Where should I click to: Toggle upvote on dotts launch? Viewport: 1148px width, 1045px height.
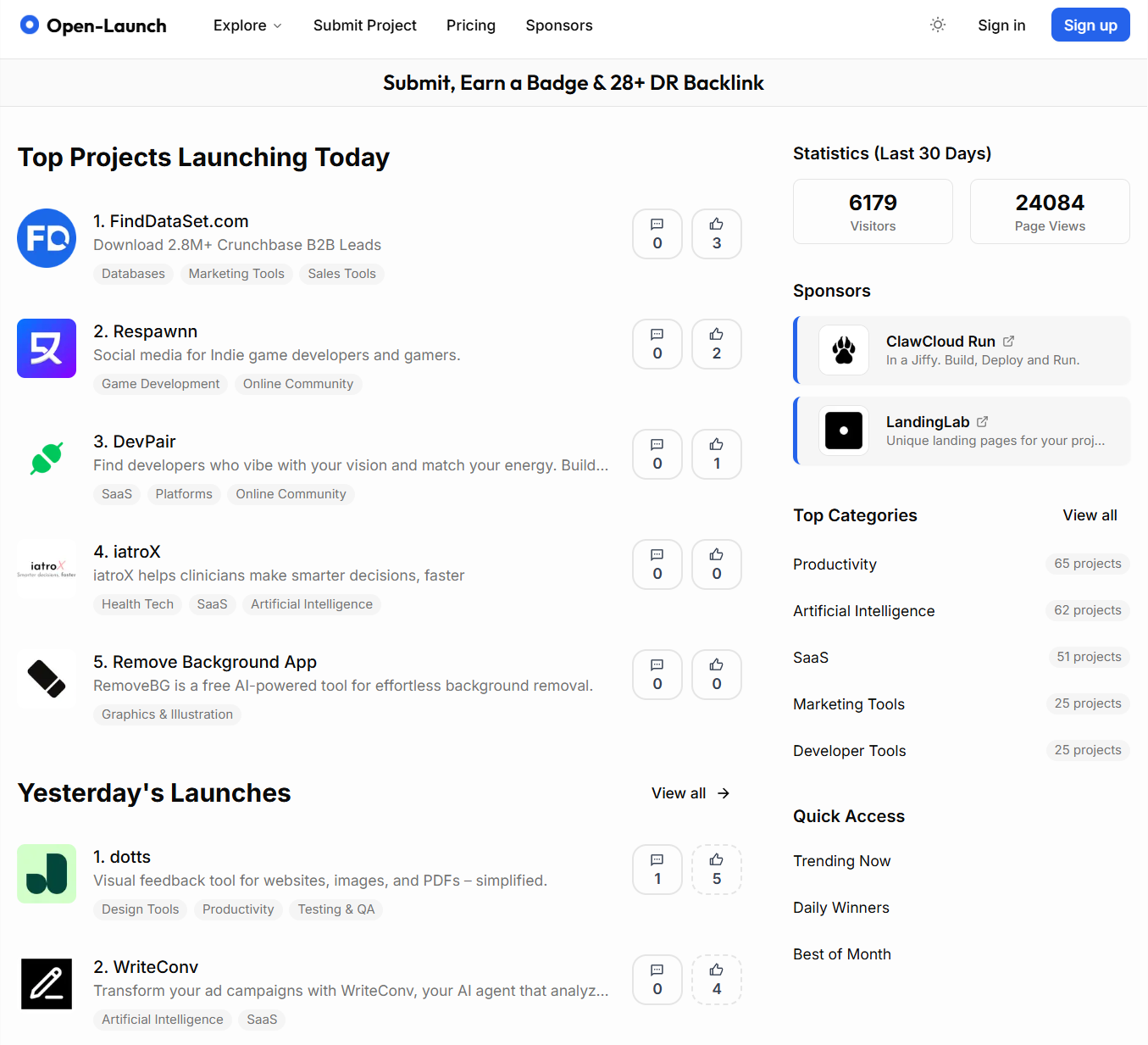717,870
